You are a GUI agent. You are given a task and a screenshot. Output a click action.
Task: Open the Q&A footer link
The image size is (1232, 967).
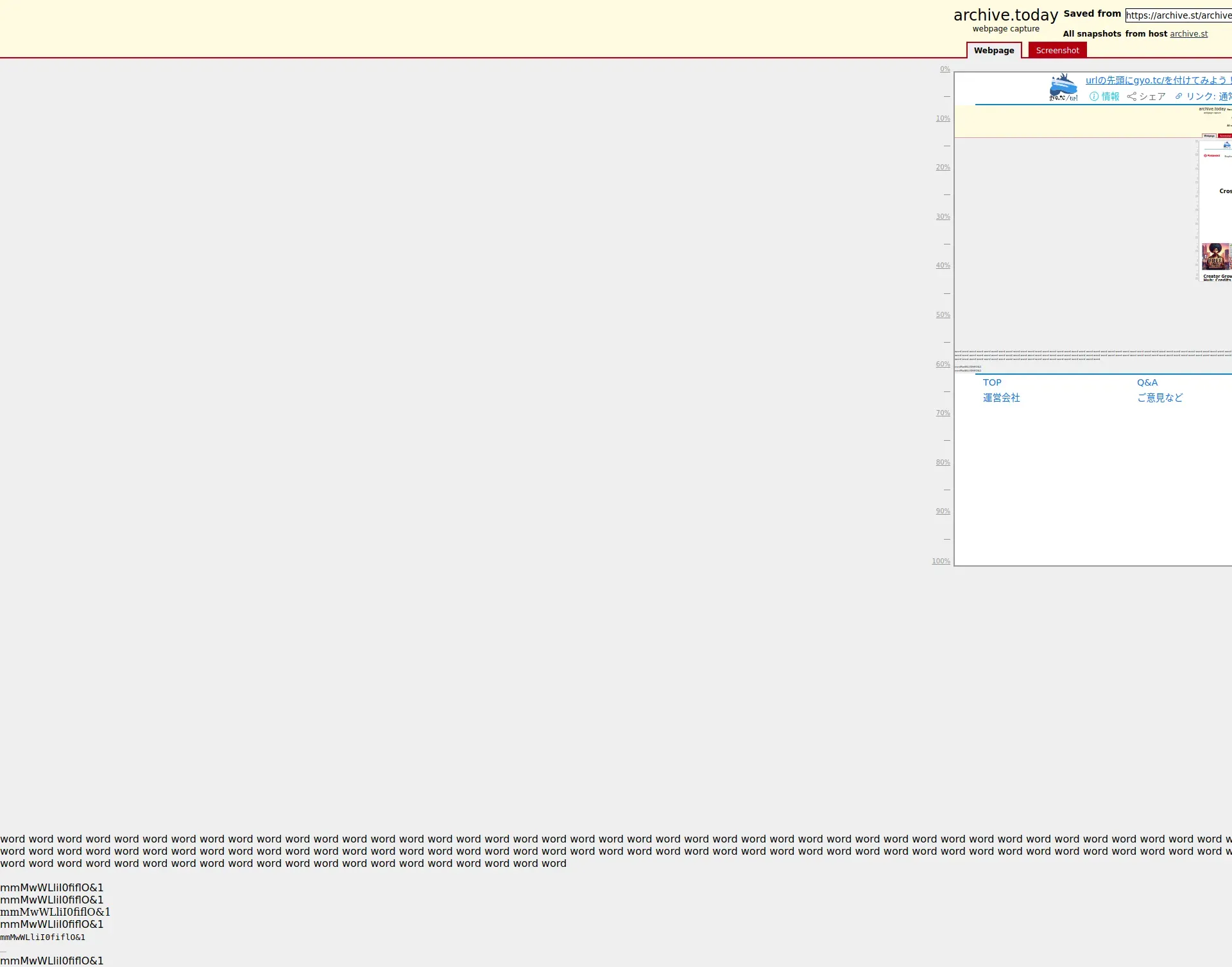[1147, 382]
